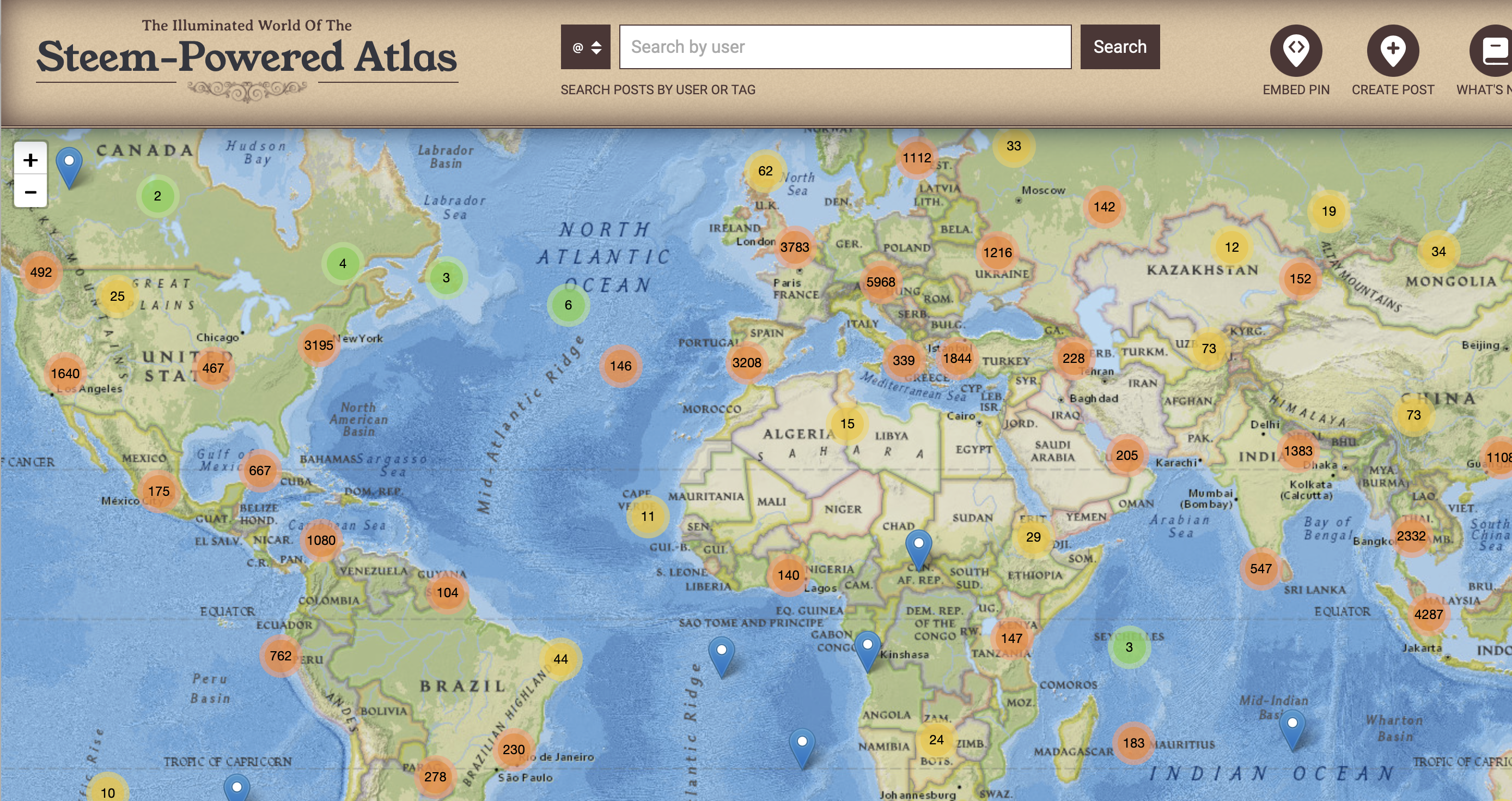Expand the @ search type selector
The height and width of the screenshot is (801, 1512).
tap(586, 47)
